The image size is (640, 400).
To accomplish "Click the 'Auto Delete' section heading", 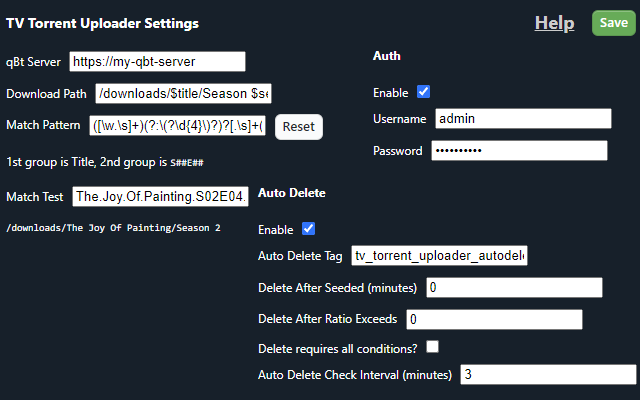I will click(292, 193).
